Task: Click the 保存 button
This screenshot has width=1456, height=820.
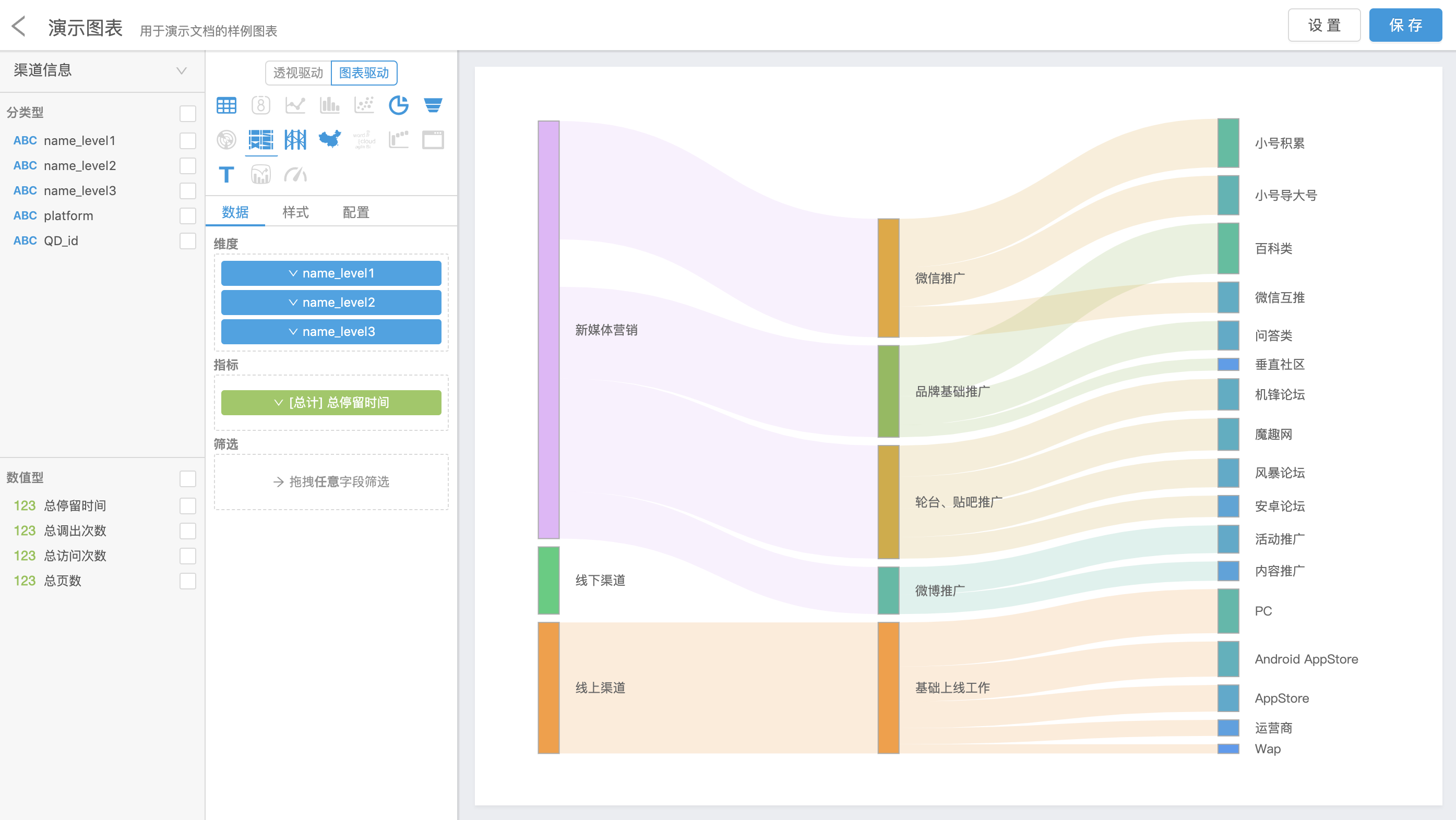Action: click(1405, 26)
